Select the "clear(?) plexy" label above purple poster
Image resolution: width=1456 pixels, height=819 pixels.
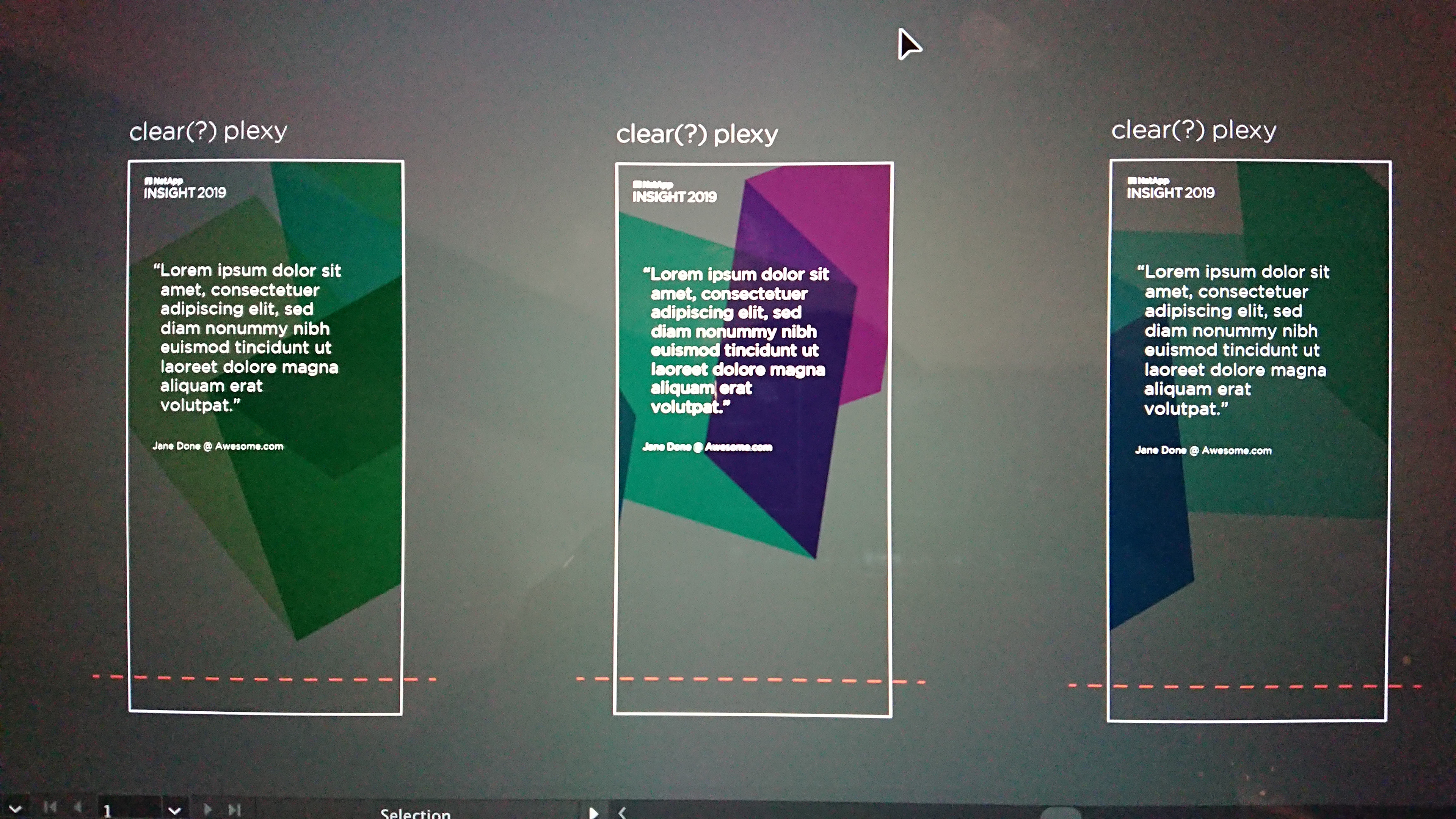[697, 135]
